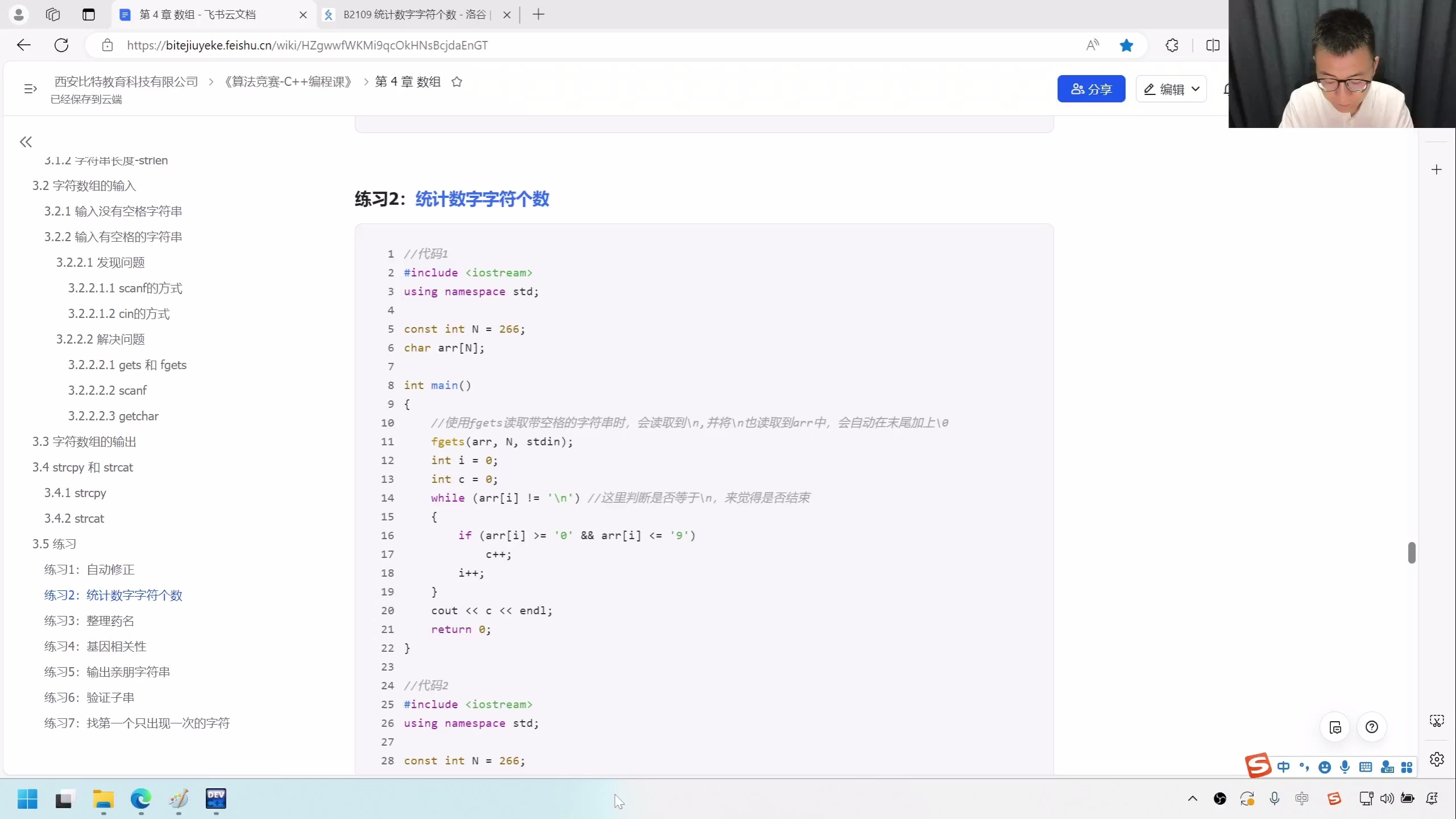The height and width of the screenshot is (819, 1456).
Task: Click the browser favorites star icon
Action: [x=1126, y=45]
